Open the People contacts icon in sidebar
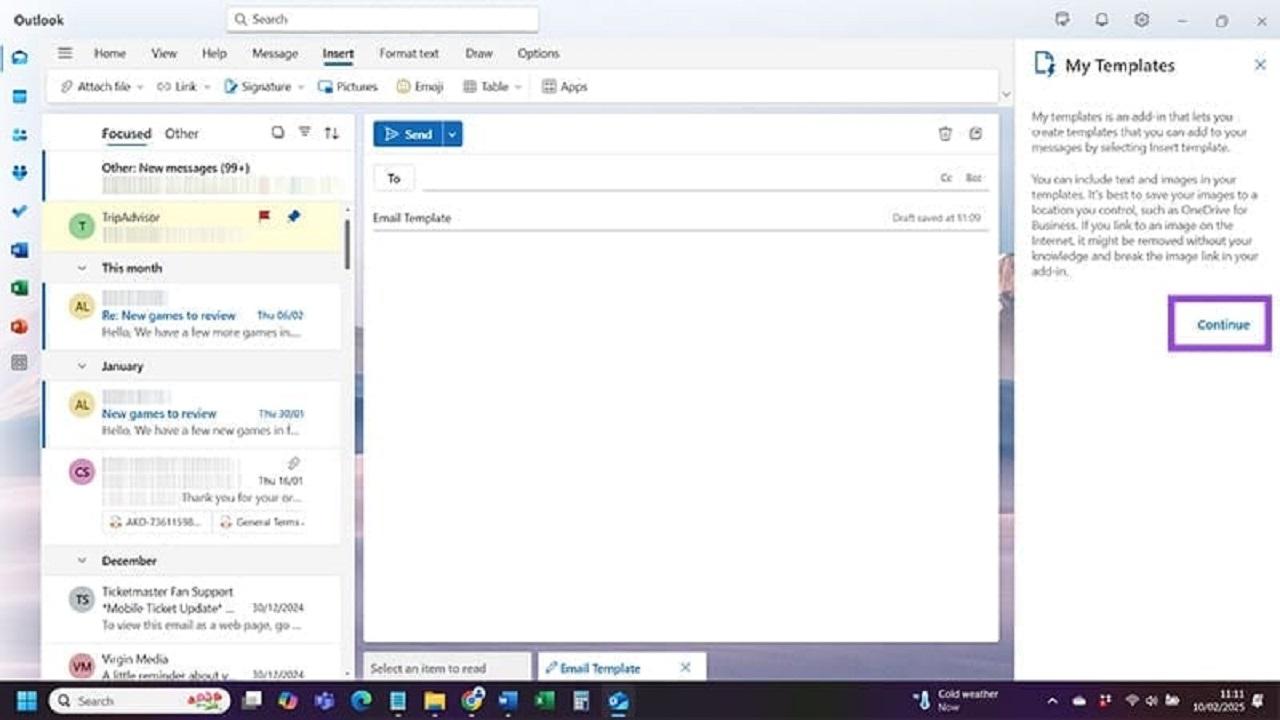The width and height of the screenshot is (1280, 720). pyautogui.click(x=19, y=135)
